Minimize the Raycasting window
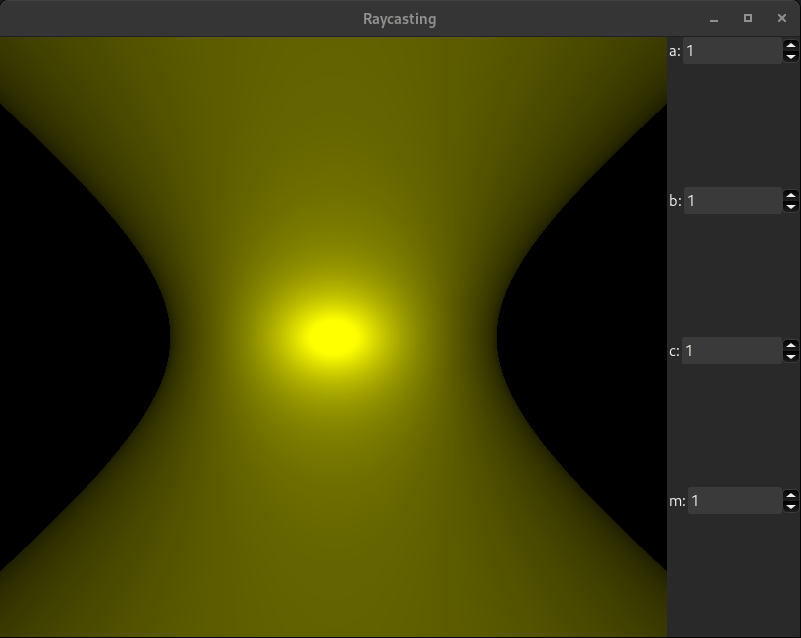The width and height of the screenshot is (801, 638). pyautogui.click(x=714, y=19)
